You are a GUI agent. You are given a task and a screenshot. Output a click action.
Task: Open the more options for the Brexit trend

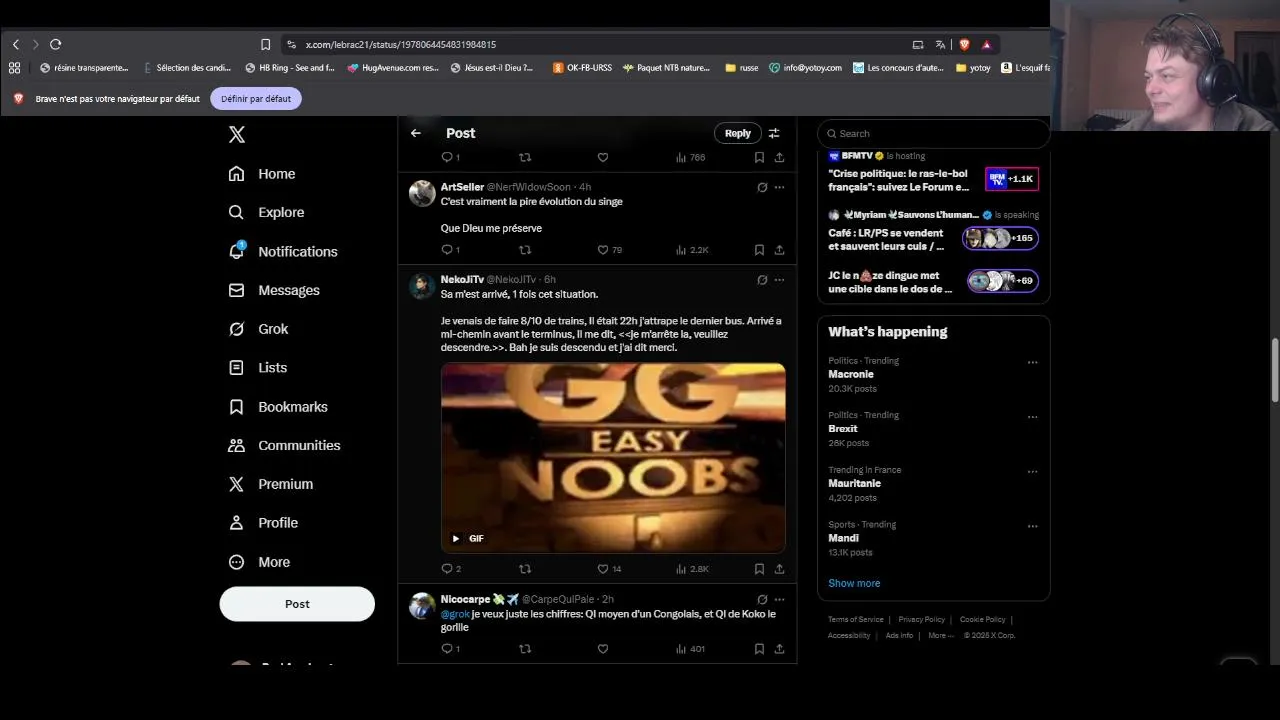pos(1032,416)
